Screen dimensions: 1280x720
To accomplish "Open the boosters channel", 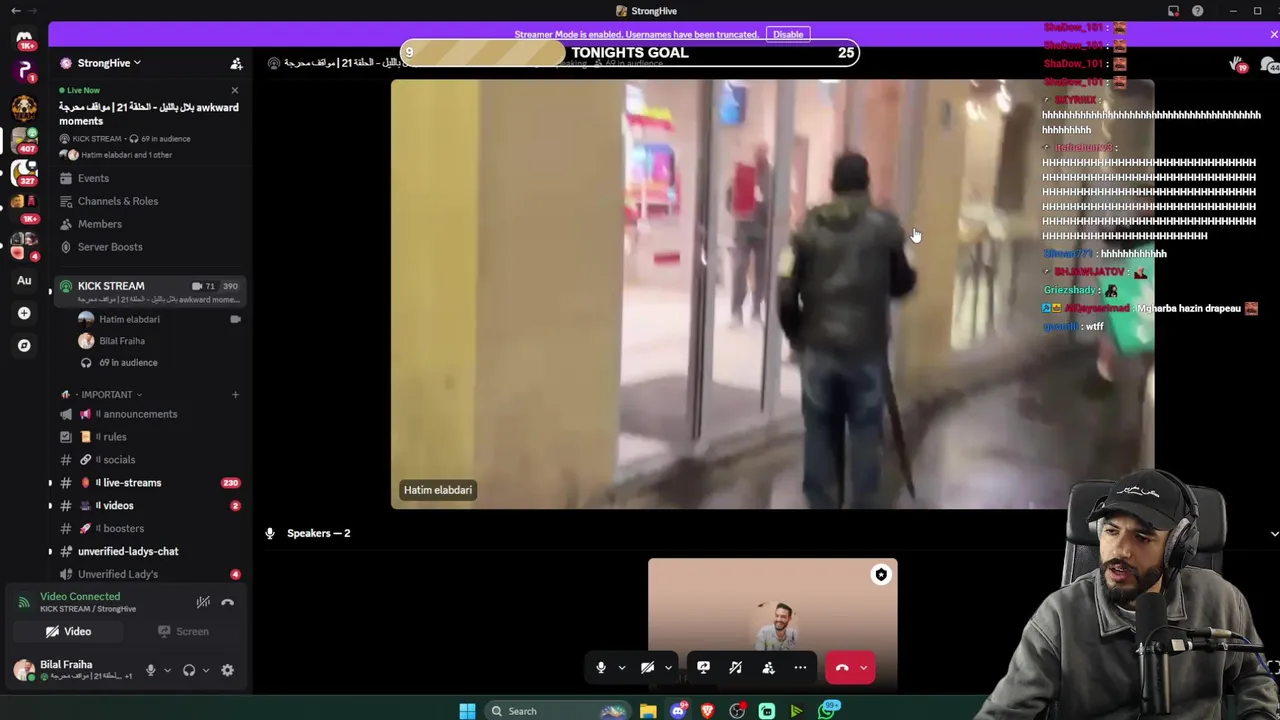I will click(x=148, y=529).
